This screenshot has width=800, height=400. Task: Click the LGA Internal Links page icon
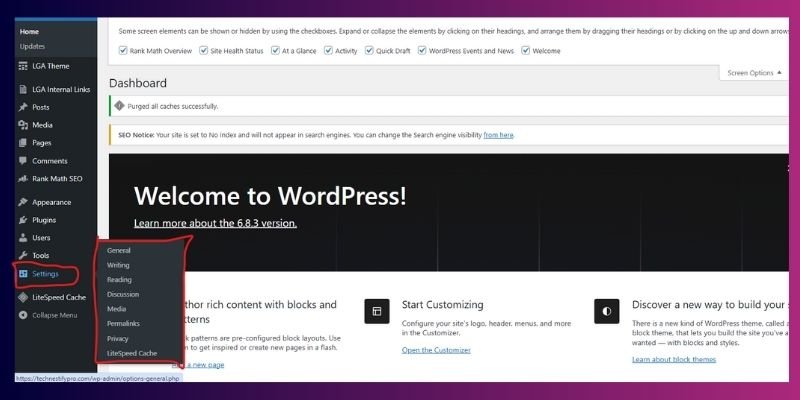22,89
